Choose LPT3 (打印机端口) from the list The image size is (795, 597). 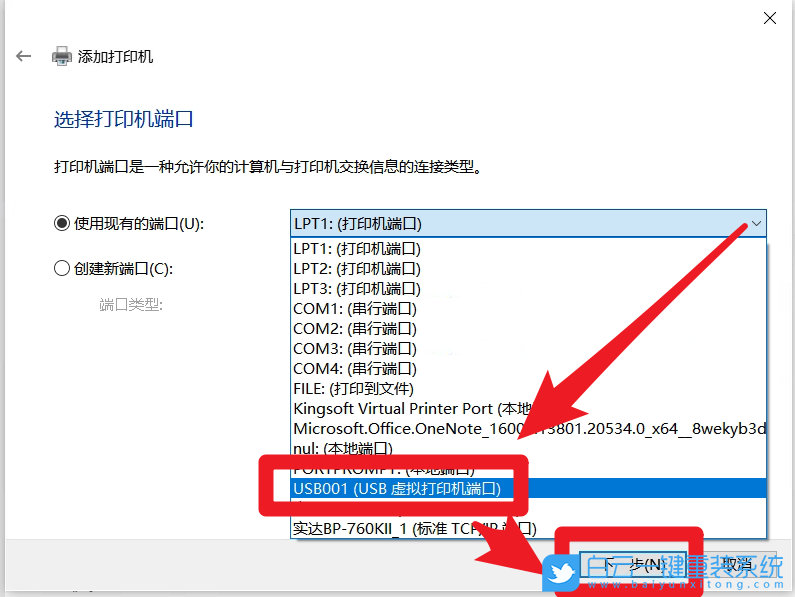[x=357, y=288]
